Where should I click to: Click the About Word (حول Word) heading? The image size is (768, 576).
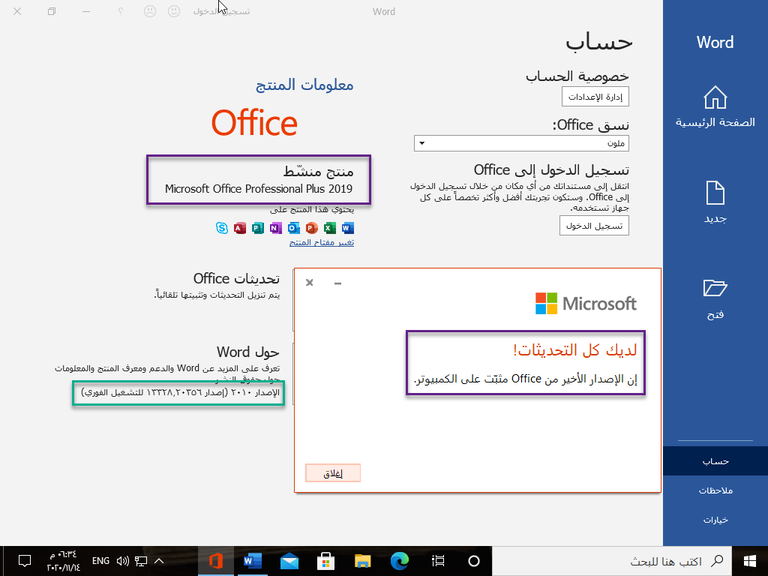pos(248,352)
